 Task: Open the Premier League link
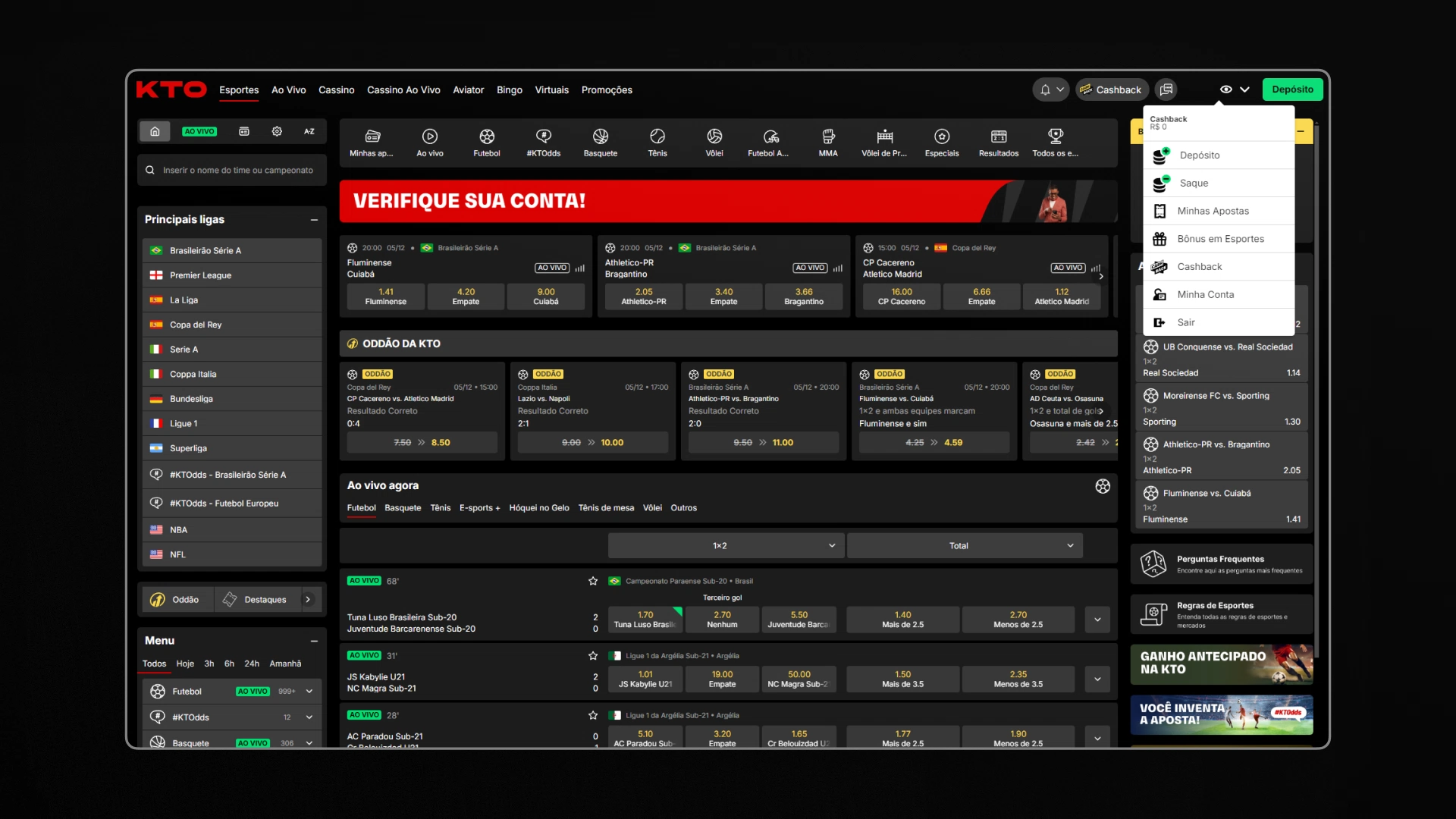pyautogui.click(x=200, y=275)
